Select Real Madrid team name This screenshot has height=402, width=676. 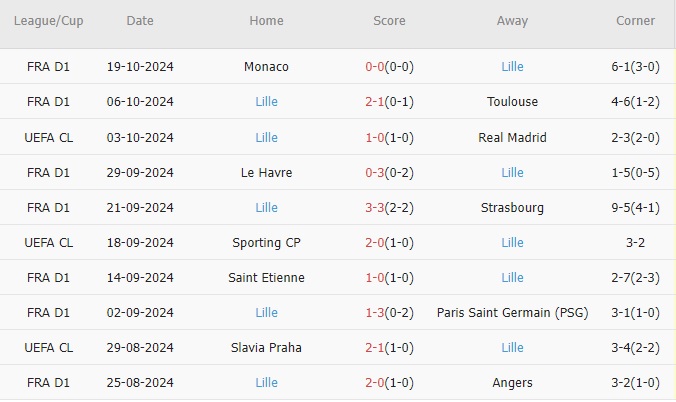tap(512, 137)
